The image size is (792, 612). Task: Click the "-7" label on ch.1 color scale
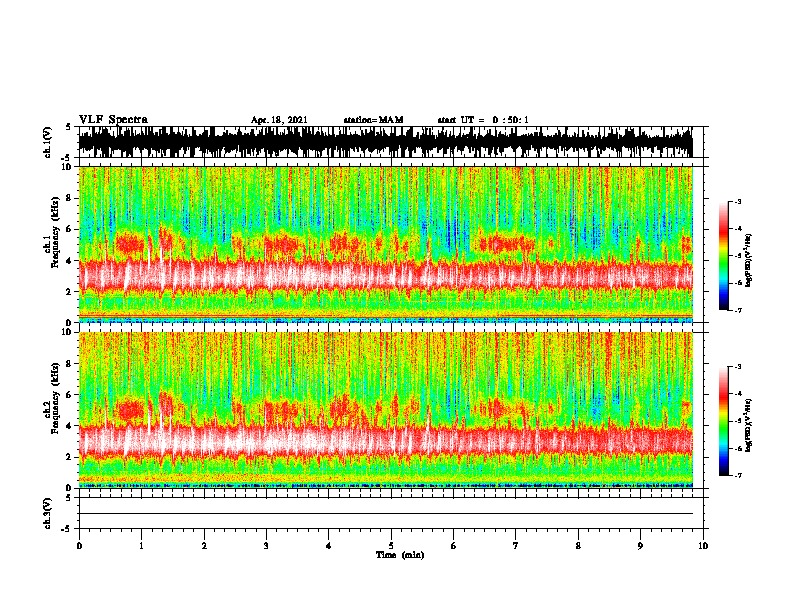pyautogui.click(x=738, y=310)
